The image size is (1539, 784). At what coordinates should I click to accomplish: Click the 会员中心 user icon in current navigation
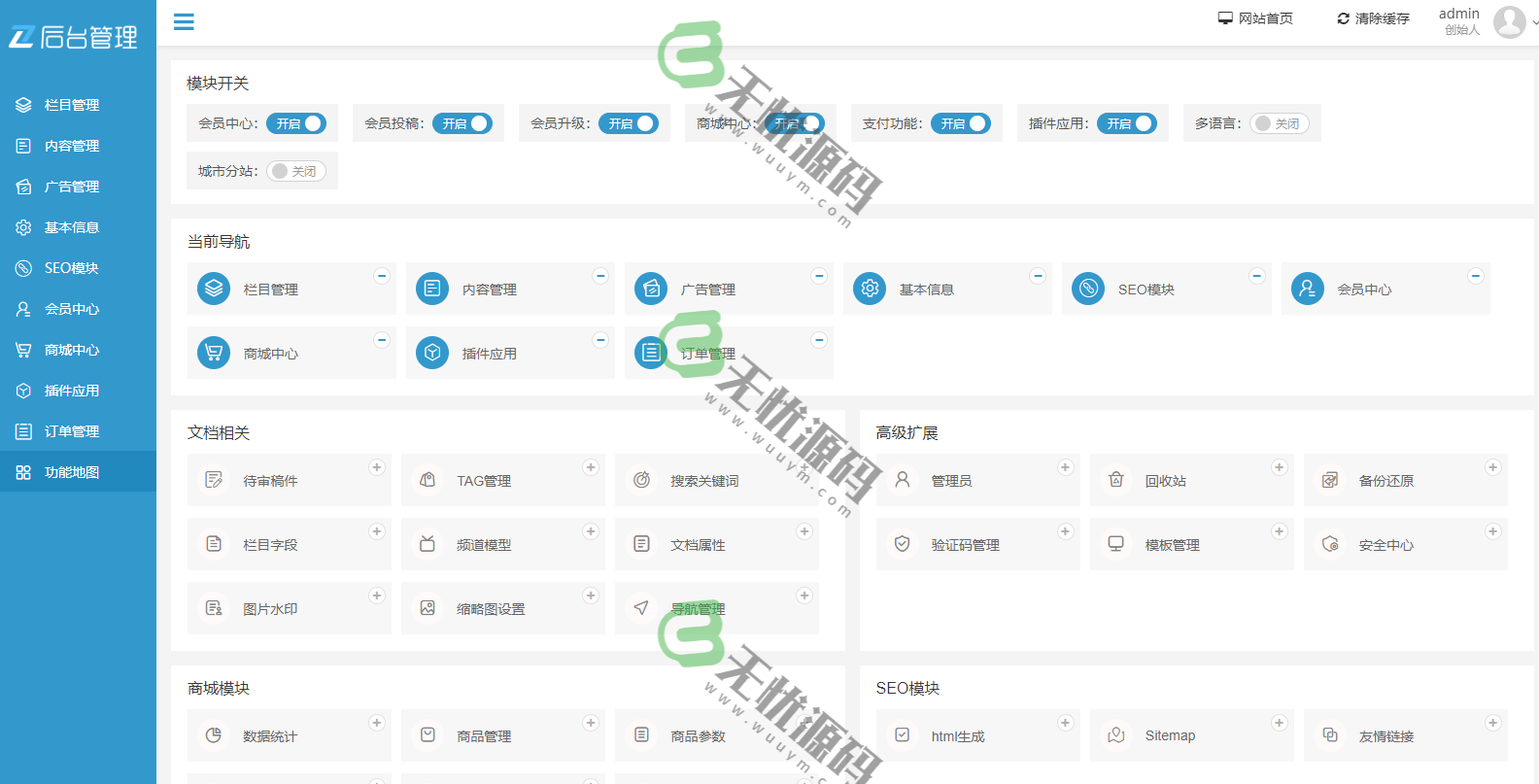(x=1307, y=289)
